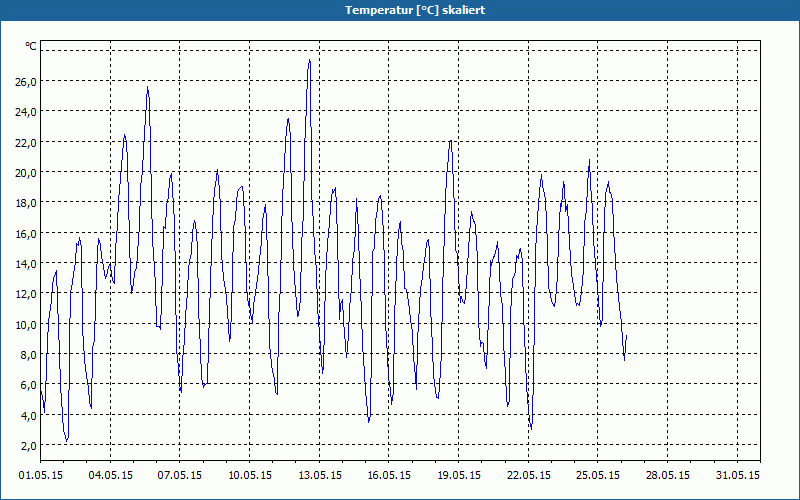Click the °C unit label on axis

pos(31,46)
